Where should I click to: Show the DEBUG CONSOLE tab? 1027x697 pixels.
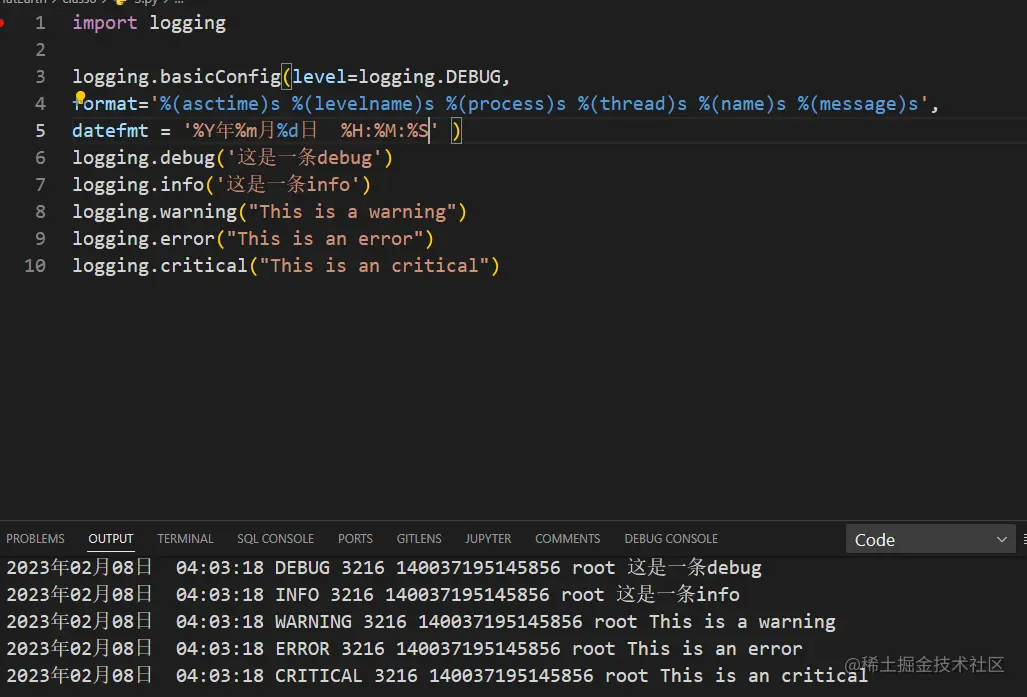(671, 538)
